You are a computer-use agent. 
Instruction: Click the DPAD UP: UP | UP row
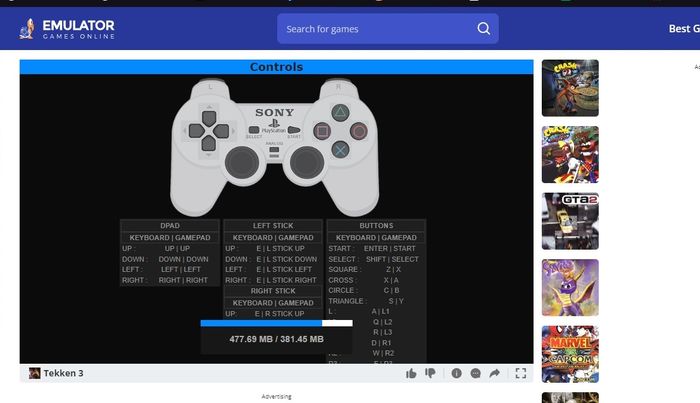(x=170, y=249)
